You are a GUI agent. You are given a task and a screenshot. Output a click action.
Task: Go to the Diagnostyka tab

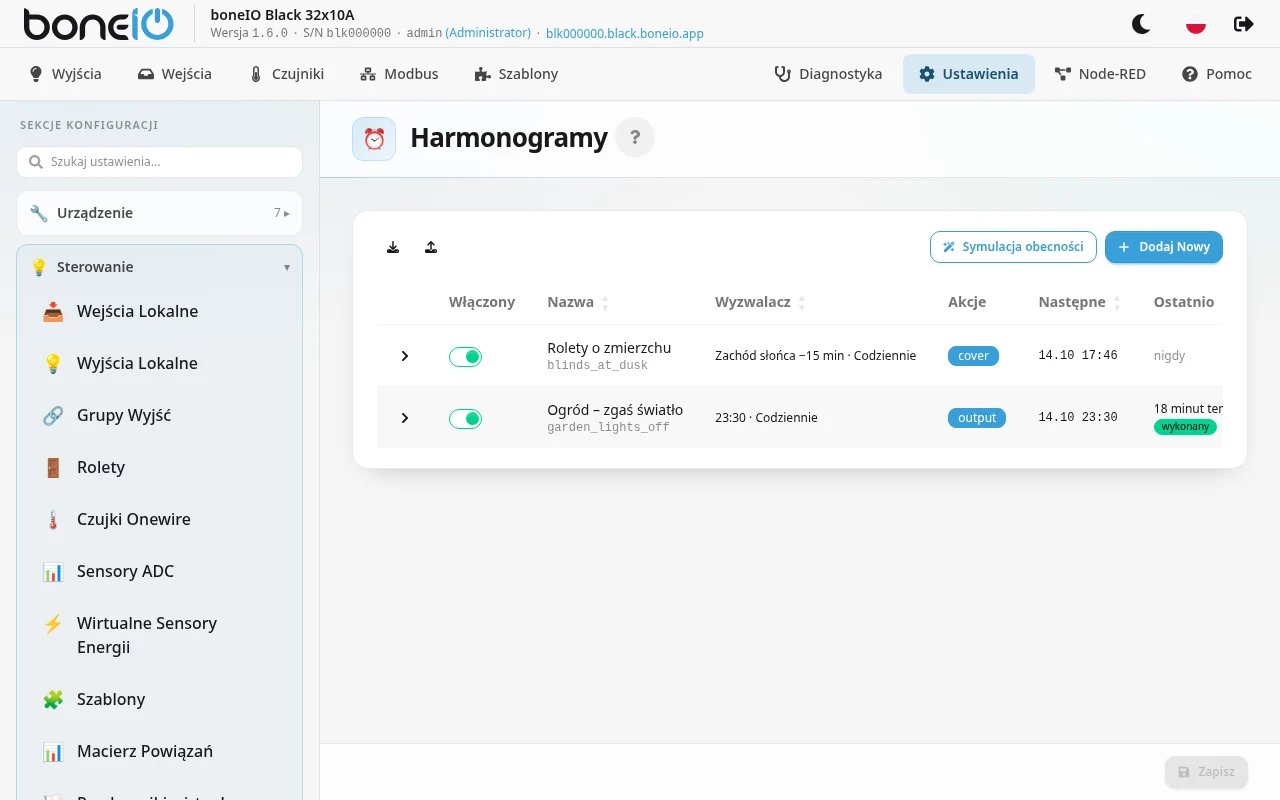[x=828, y=74]
